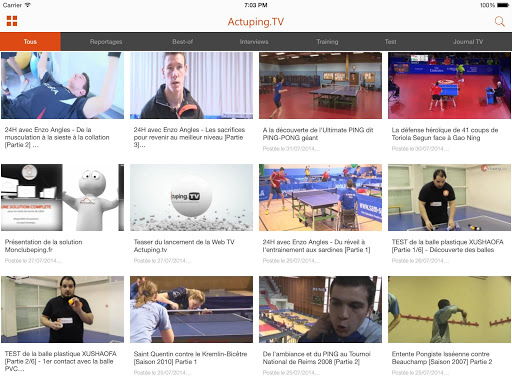Open the Best-of tab
This screenshot has width=512, height=384.
(182, 42)
